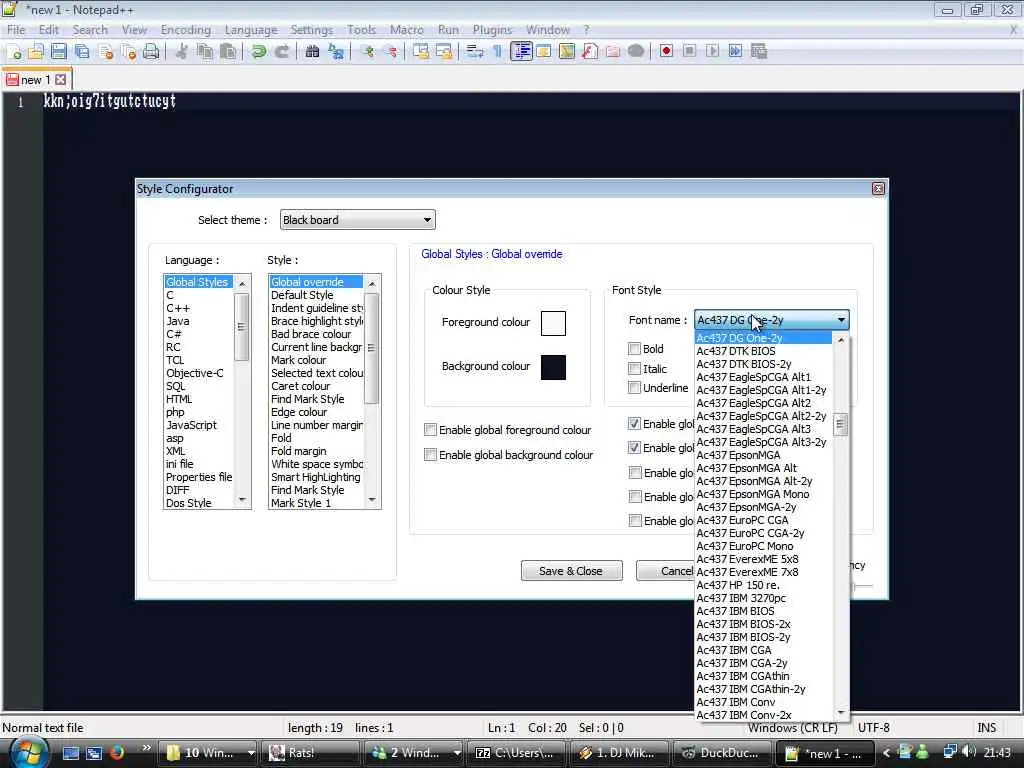Click the Stop Recording macro icon
The image size is (1024, 768).
pos(689,51)
